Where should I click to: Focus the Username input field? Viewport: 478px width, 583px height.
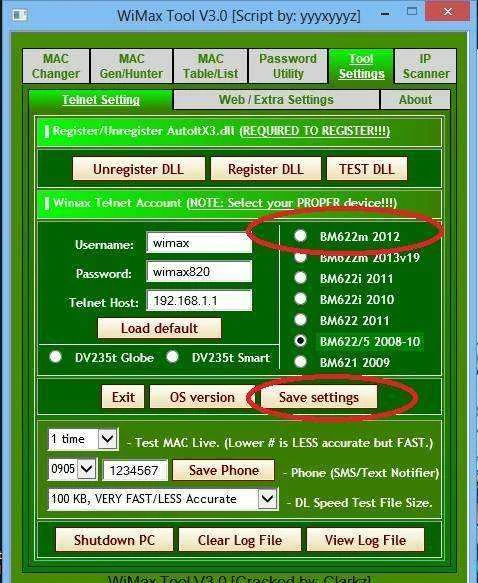[x=199, y=243]
